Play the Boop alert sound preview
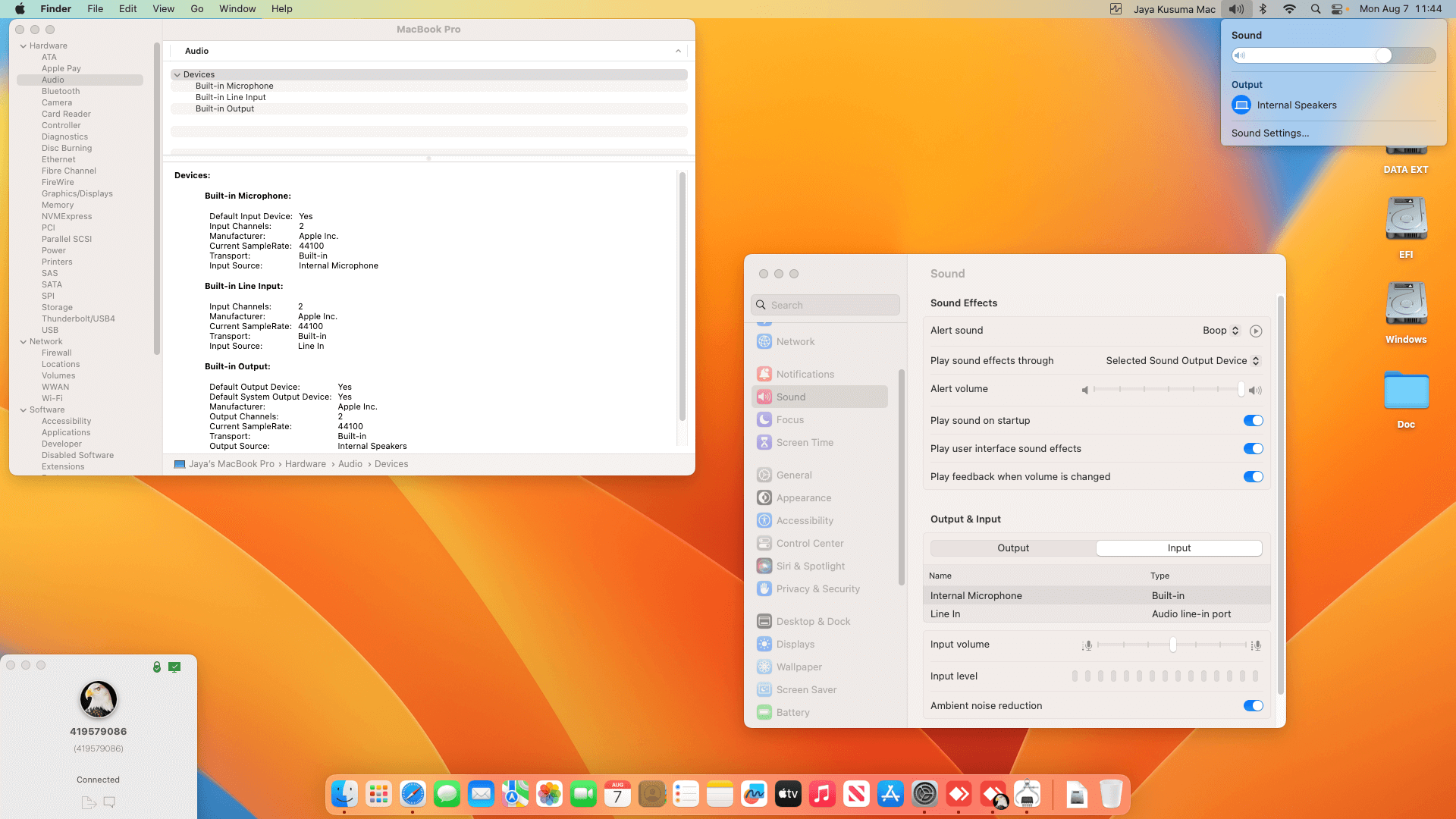Image resolution: width=1456 pixels, height=819 pixels. (x=1256, y=331)
